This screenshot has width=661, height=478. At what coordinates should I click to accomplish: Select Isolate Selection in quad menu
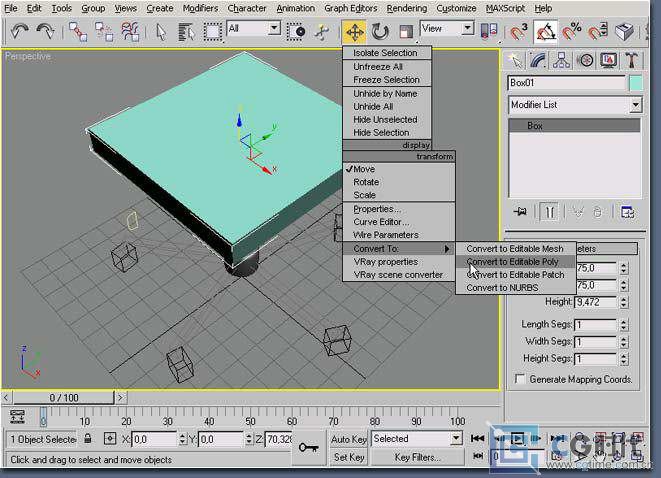[x=387, y=53]
